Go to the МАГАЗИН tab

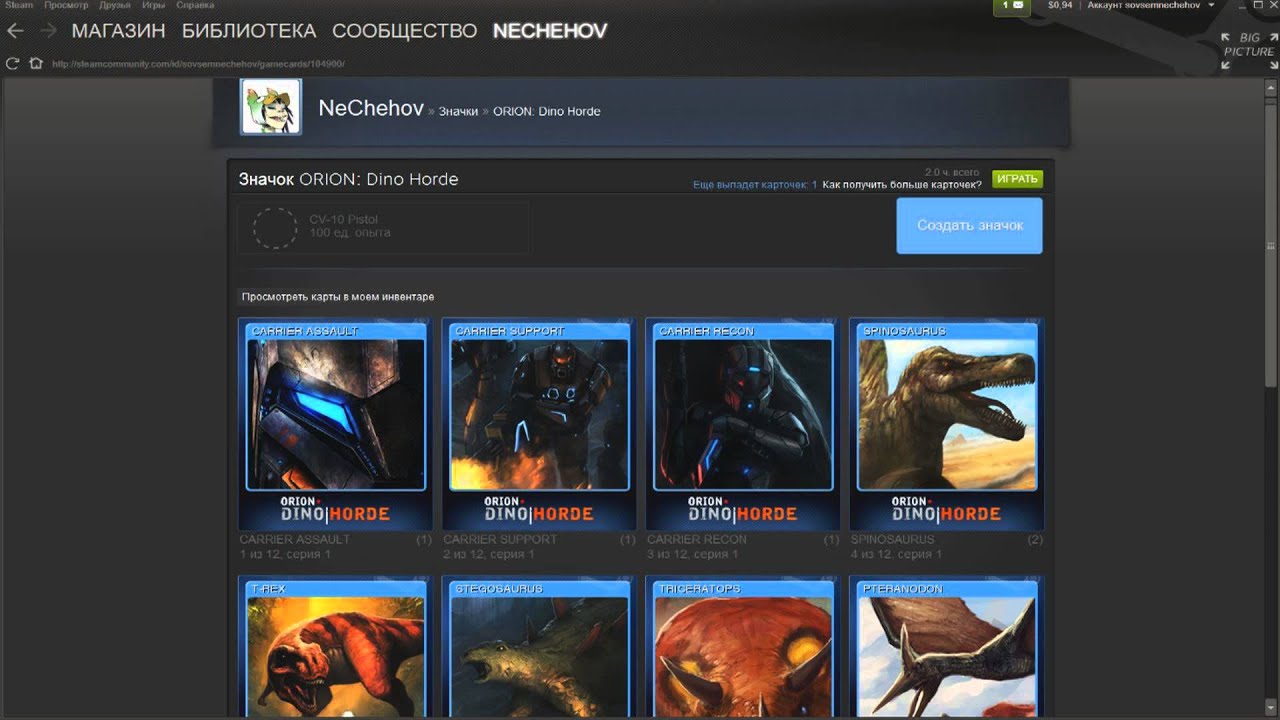[118, 31]
